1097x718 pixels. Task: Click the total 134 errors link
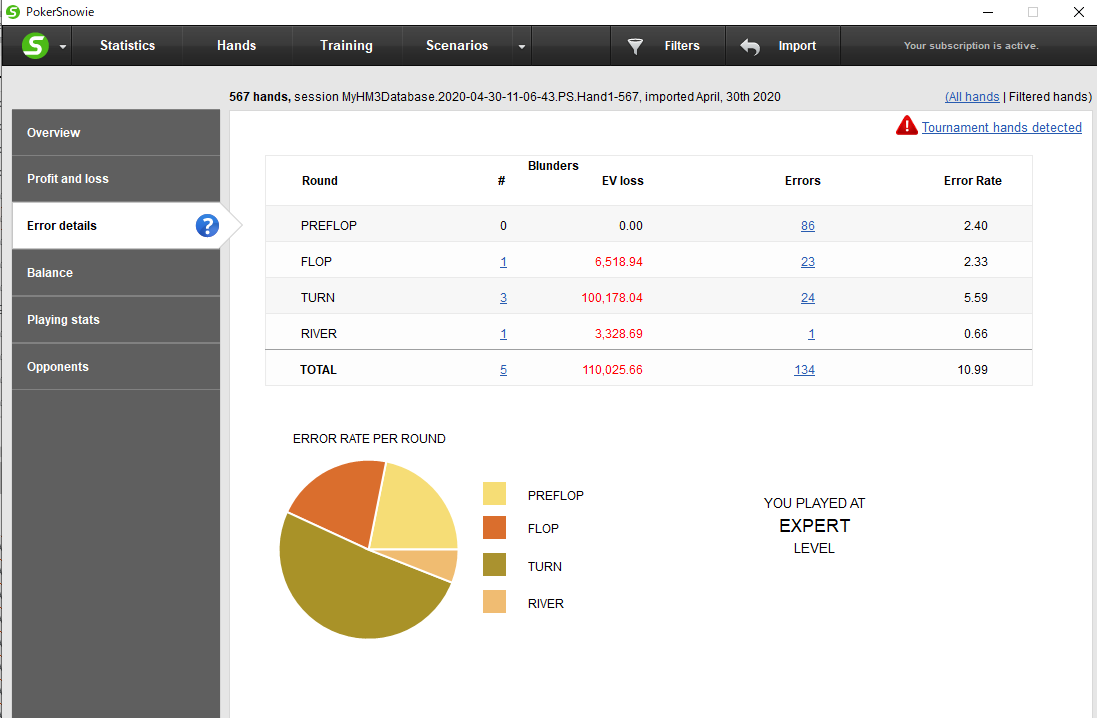[805, 370]
